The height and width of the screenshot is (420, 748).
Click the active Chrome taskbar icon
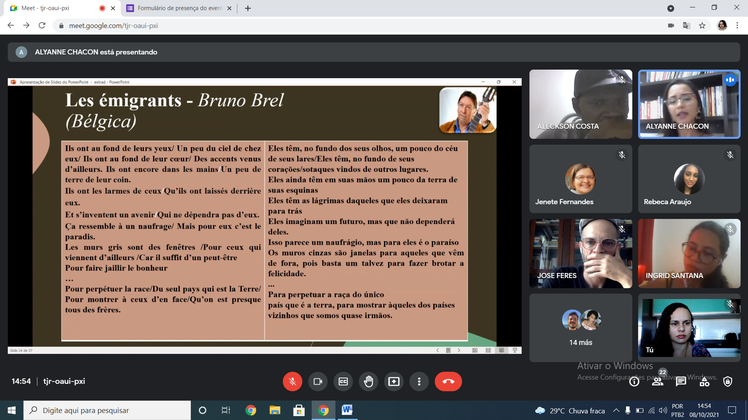323,410
